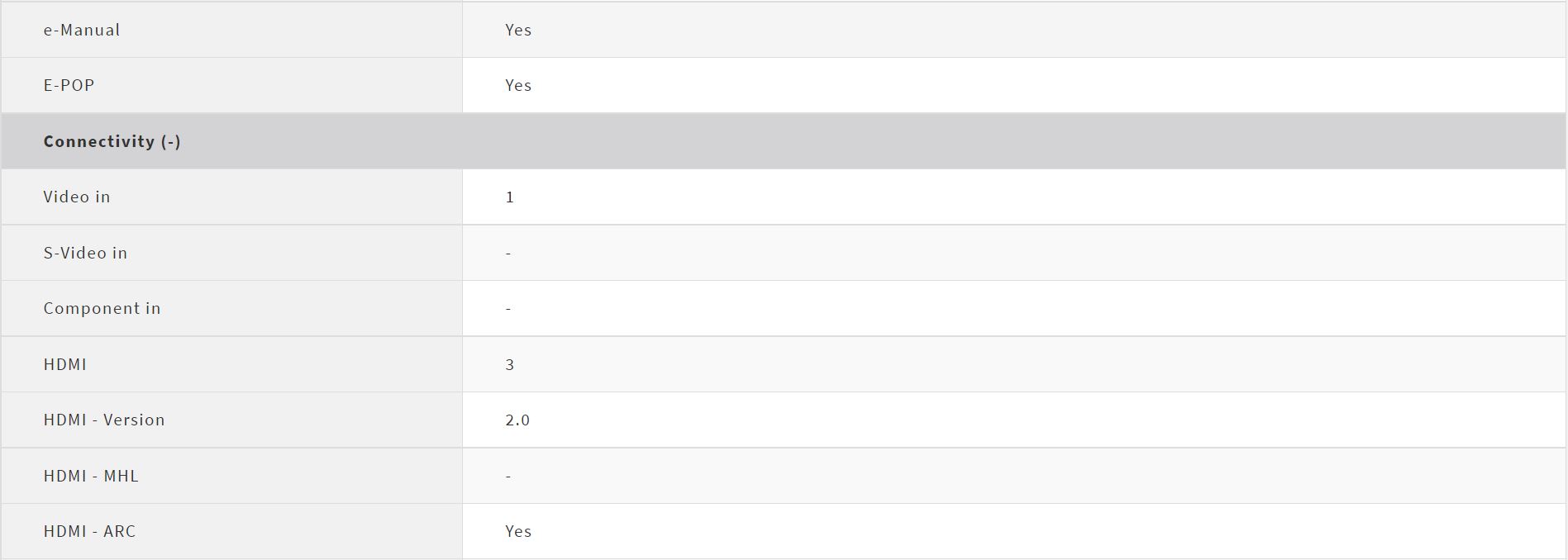Select the plain HDMI label above HDMI - Version
Image resolution: width=1568 pixels, height=560 pixels.
click(x=65, y=364)
